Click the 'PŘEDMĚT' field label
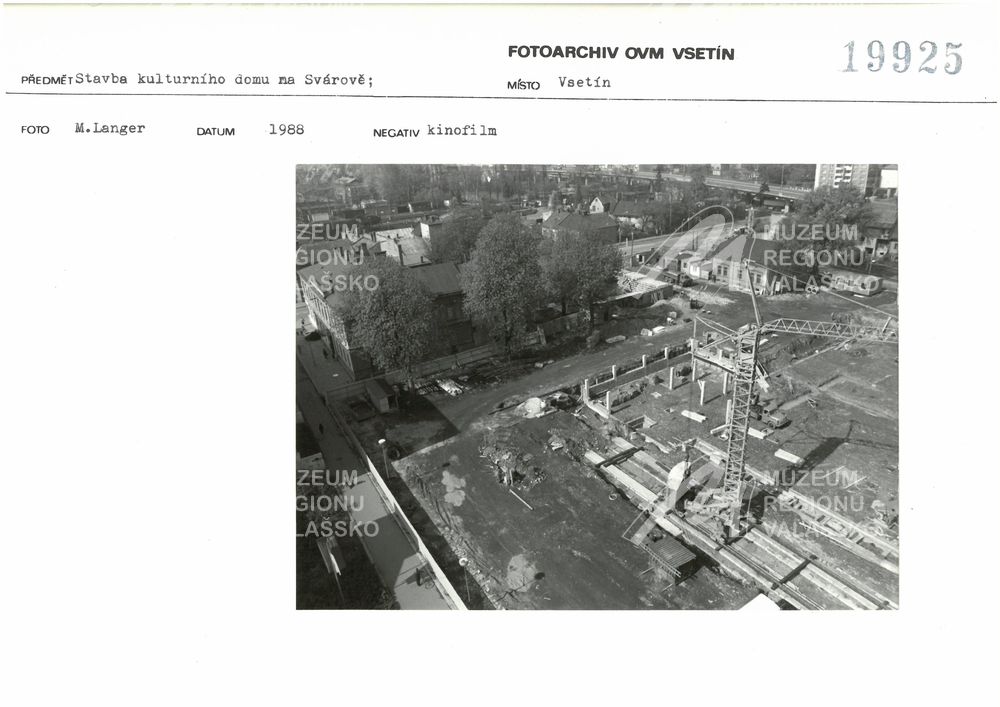1000x707 pixels. coord(47,80)
